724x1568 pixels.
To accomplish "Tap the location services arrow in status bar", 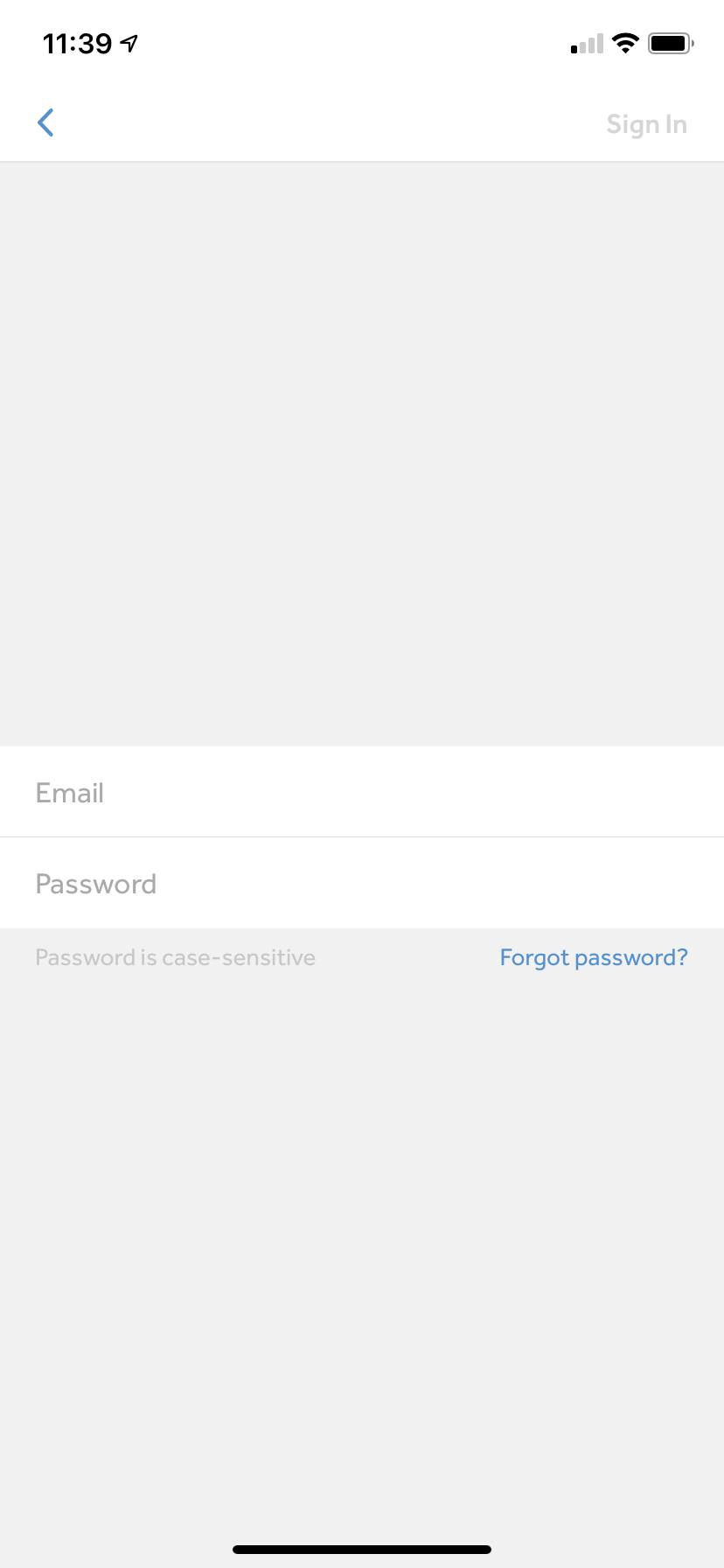I will click(x=128, y=42).
